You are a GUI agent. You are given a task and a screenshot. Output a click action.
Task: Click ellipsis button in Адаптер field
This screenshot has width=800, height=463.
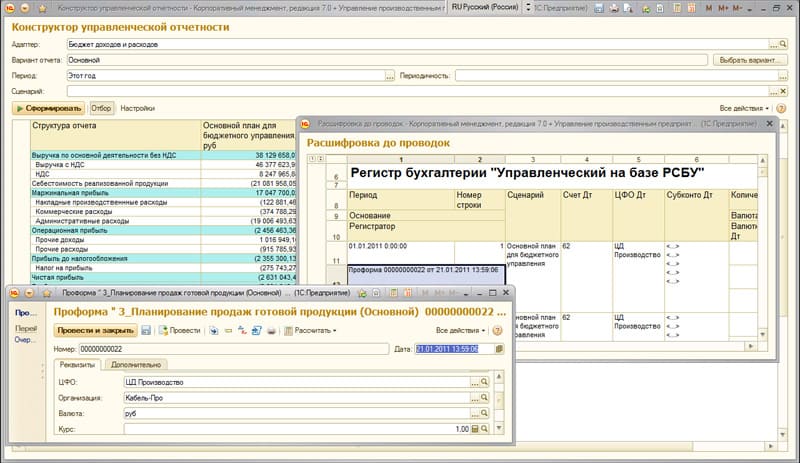(x=774, y=44)
